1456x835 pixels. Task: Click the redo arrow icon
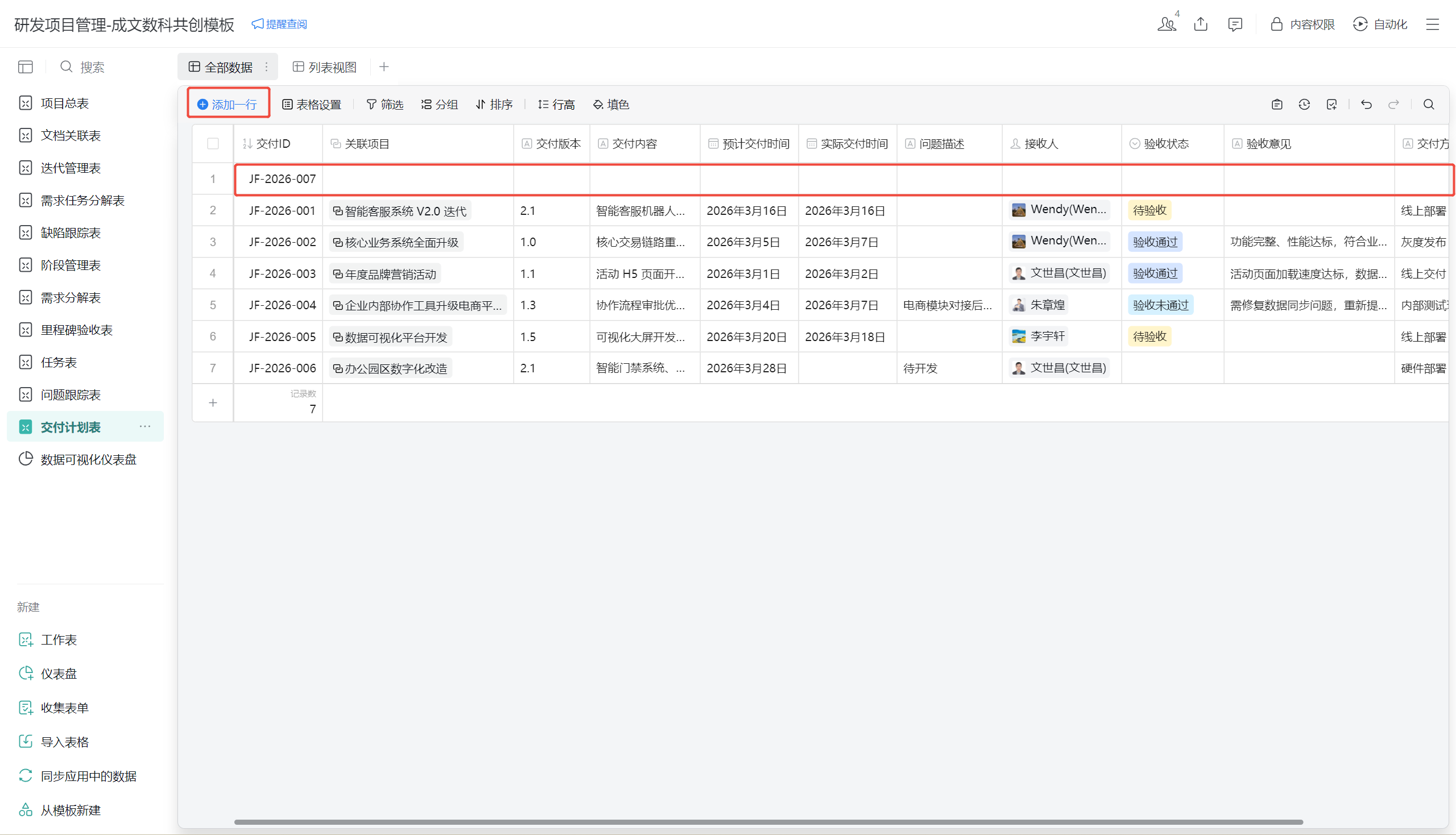coord(1393,105)
